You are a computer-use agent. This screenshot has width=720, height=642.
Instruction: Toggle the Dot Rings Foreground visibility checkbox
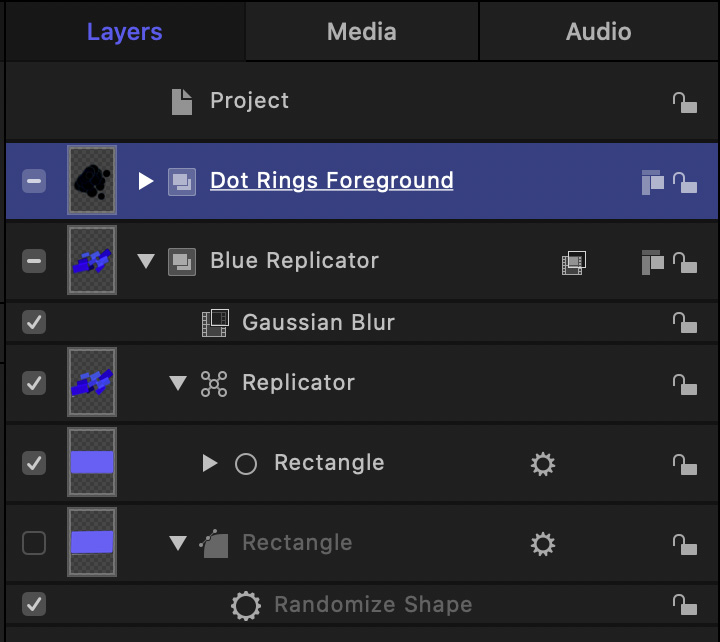coord(34,181)
